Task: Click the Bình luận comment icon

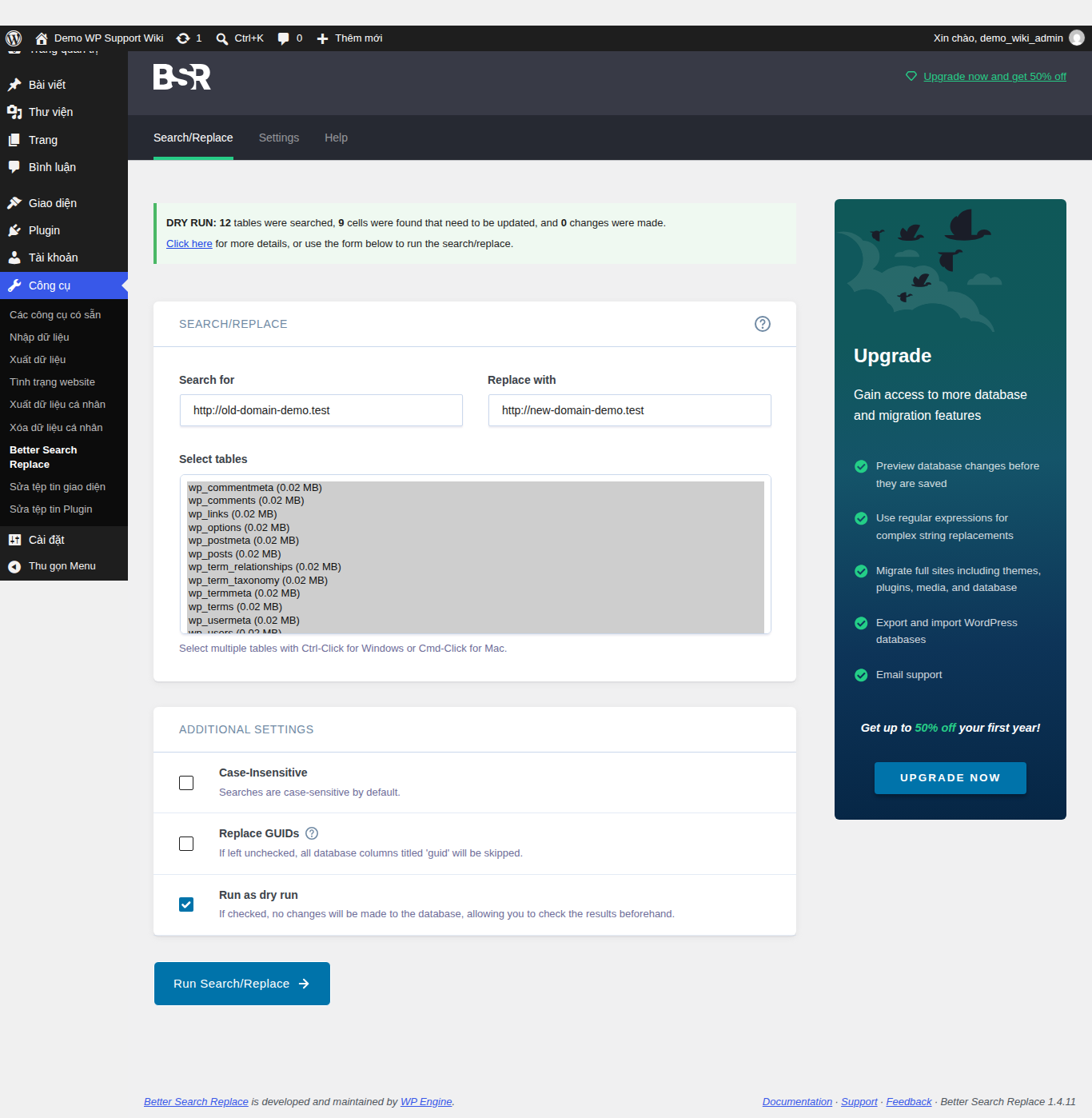Action: point(14,167)
